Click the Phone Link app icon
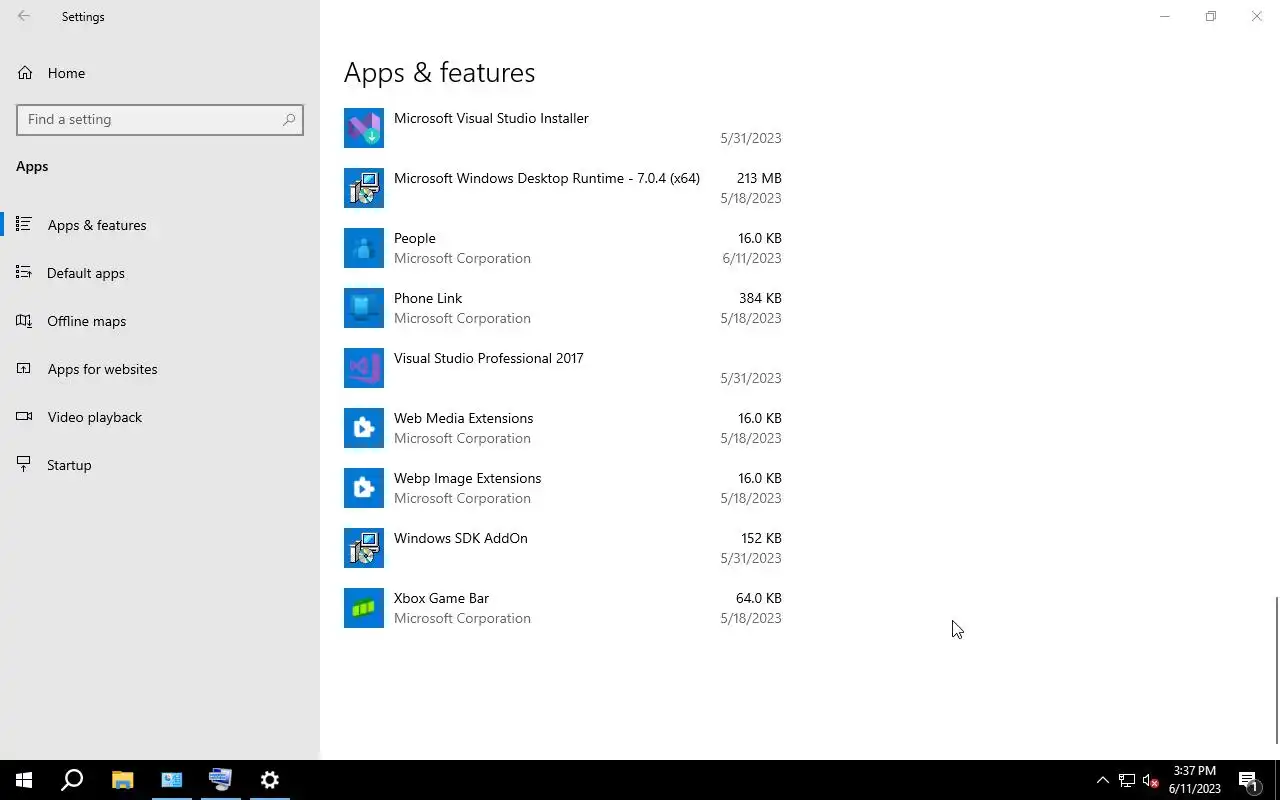Image resolution: width=1280 pixels, height=800 pixels. [364, 308]
